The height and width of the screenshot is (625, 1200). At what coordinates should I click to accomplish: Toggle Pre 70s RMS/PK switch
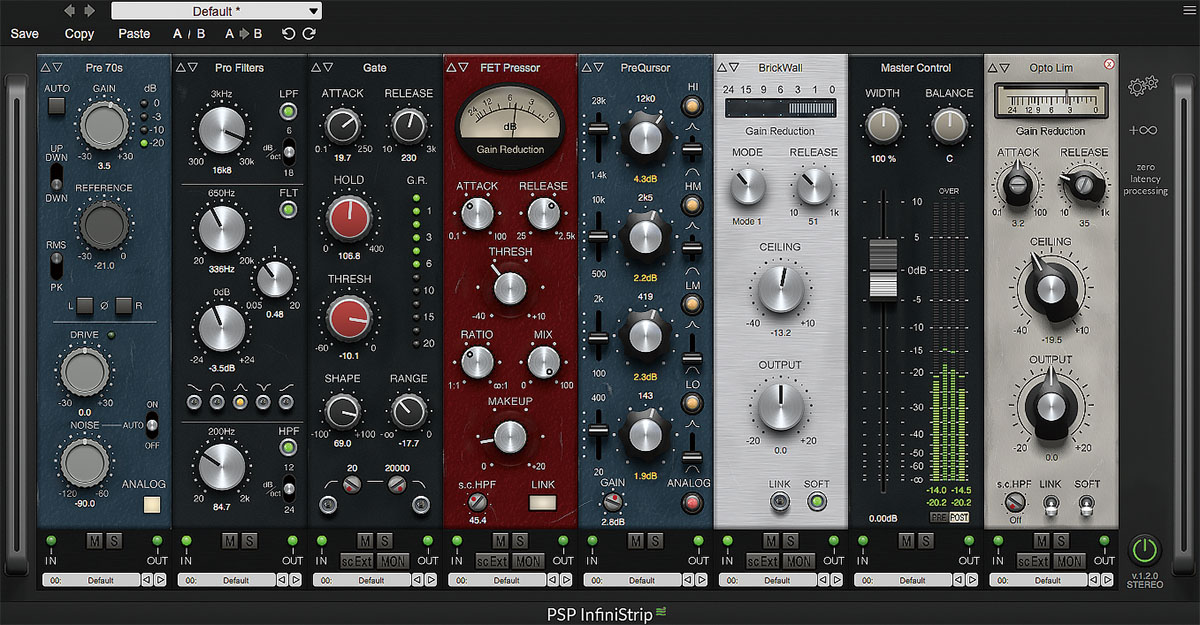57,264
